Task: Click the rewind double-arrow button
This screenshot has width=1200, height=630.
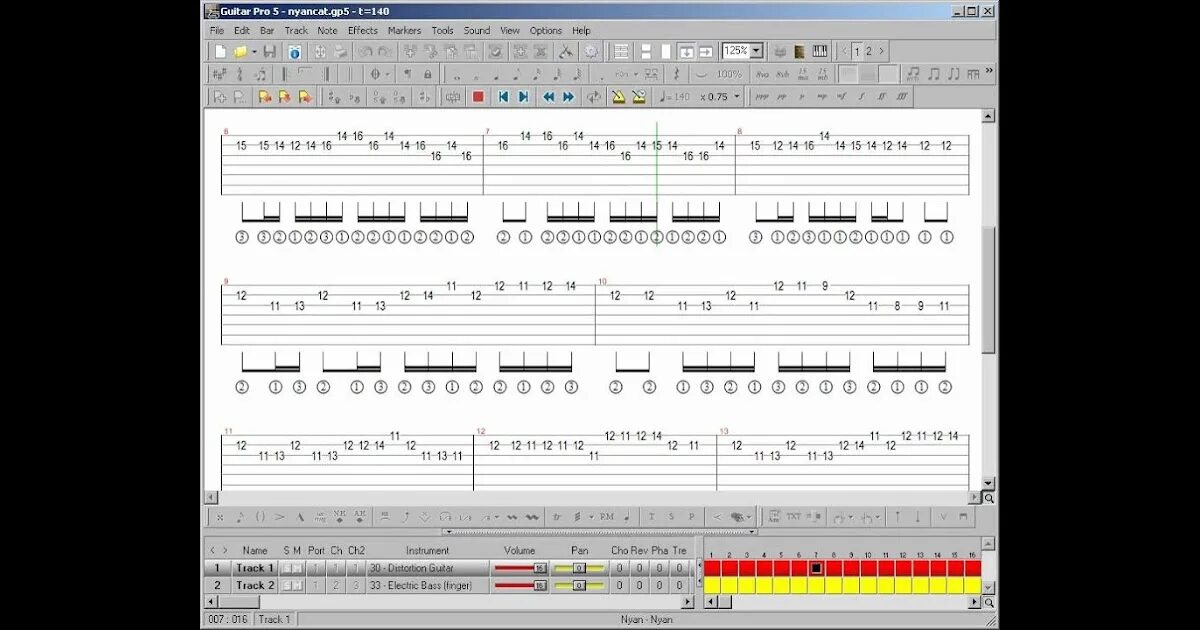Action: point(548,97)
